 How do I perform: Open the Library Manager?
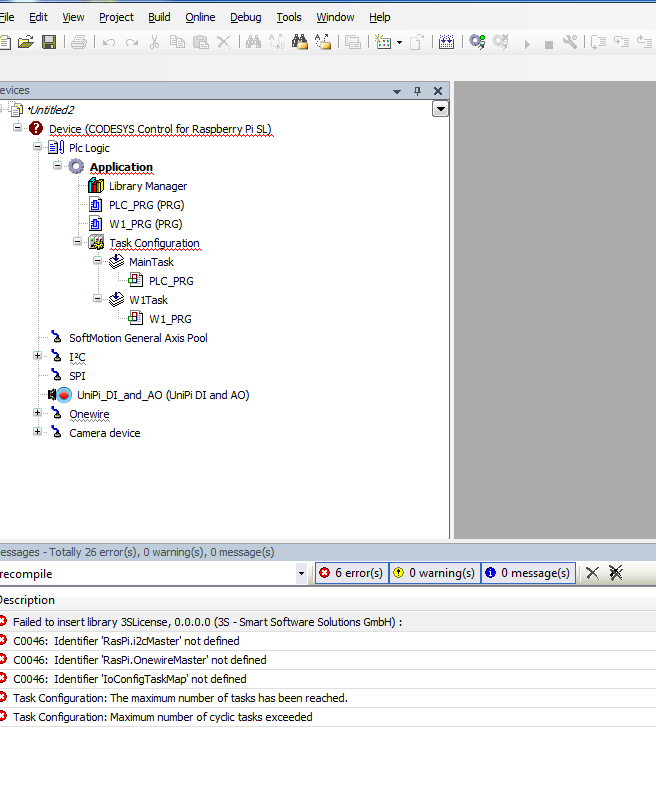pos(147,186)
